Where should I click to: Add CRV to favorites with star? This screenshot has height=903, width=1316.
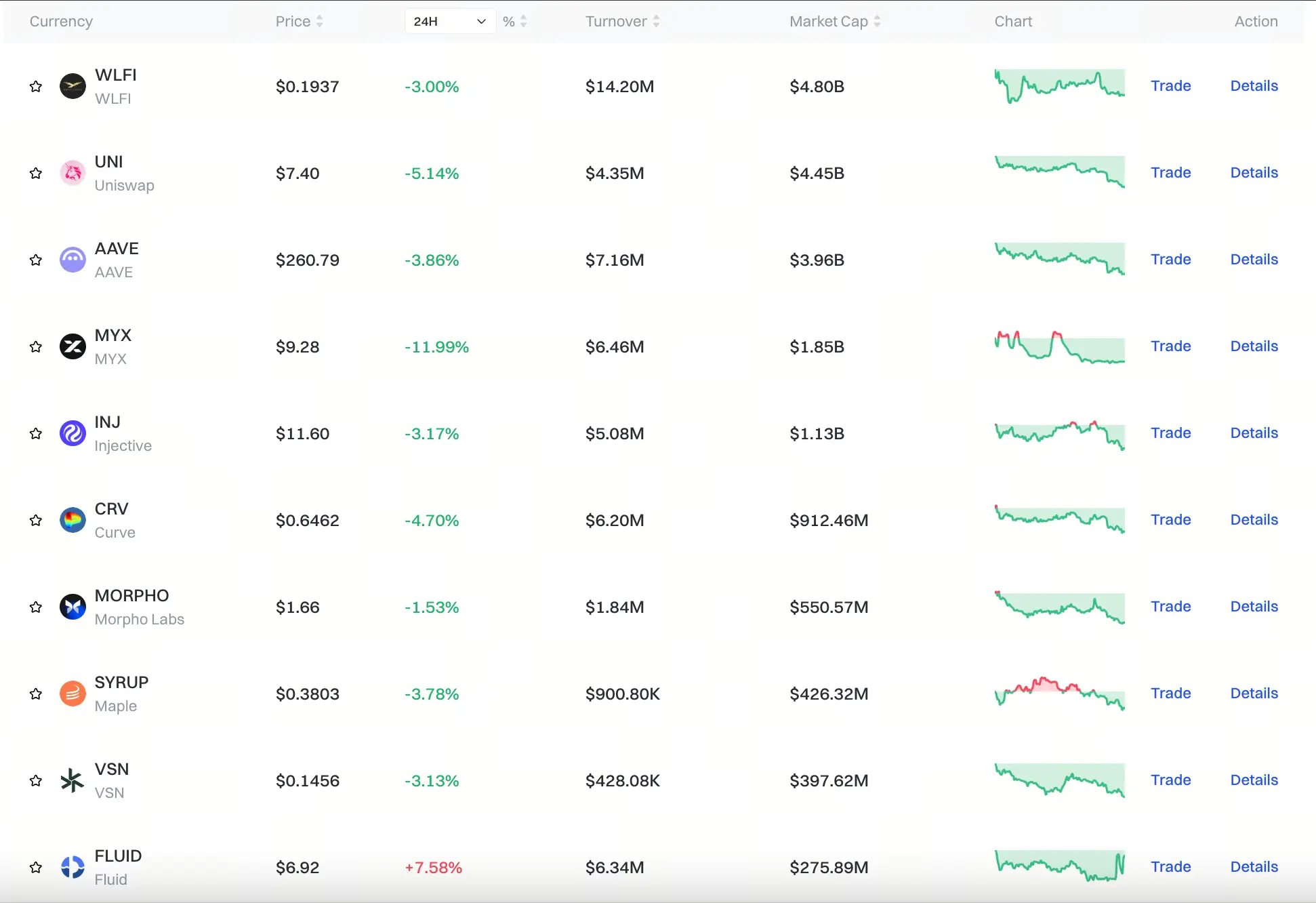coord(36,520)
